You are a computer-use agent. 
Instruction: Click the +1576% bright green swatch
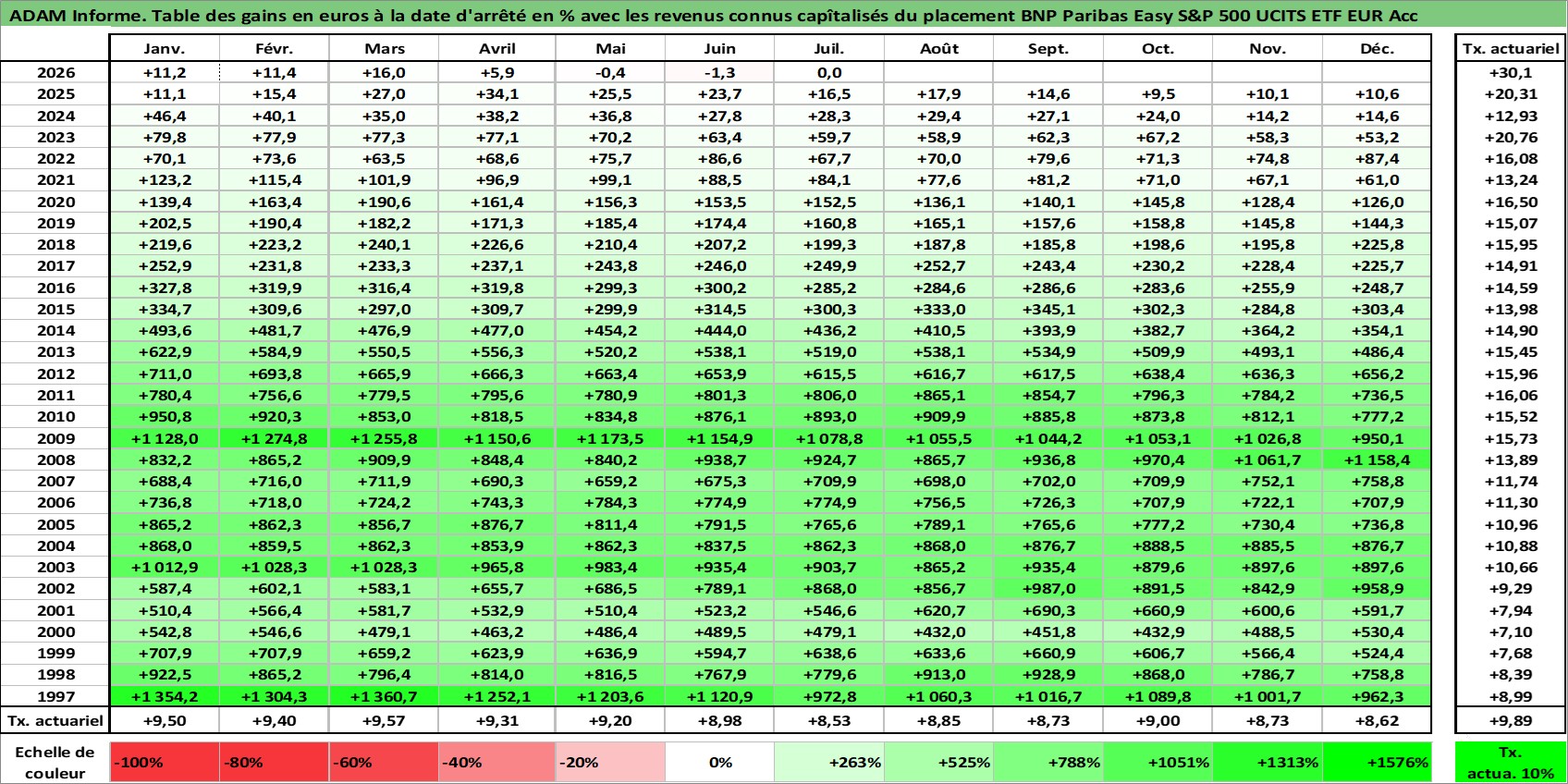coord(1377,762)
